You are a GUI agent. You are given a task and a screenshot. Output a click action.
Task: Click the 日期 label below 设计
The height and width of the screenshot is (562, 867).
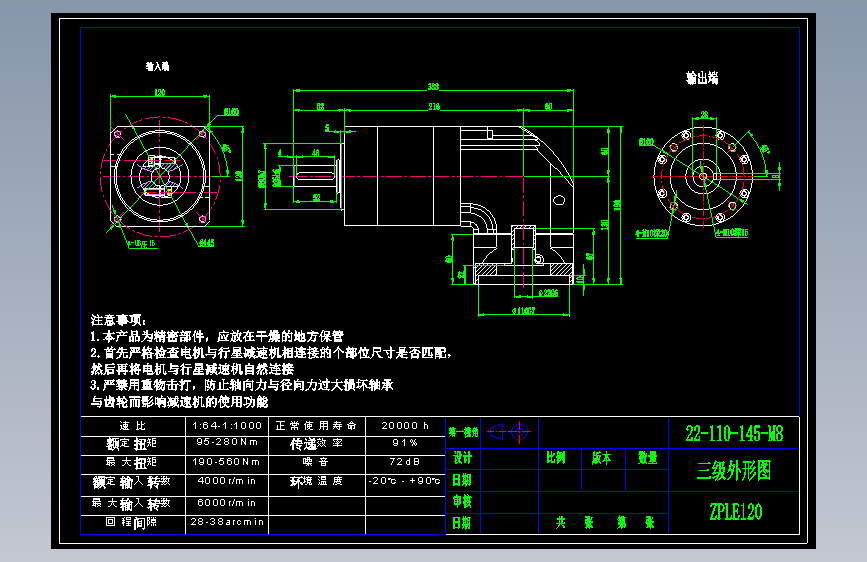[462, 480]
